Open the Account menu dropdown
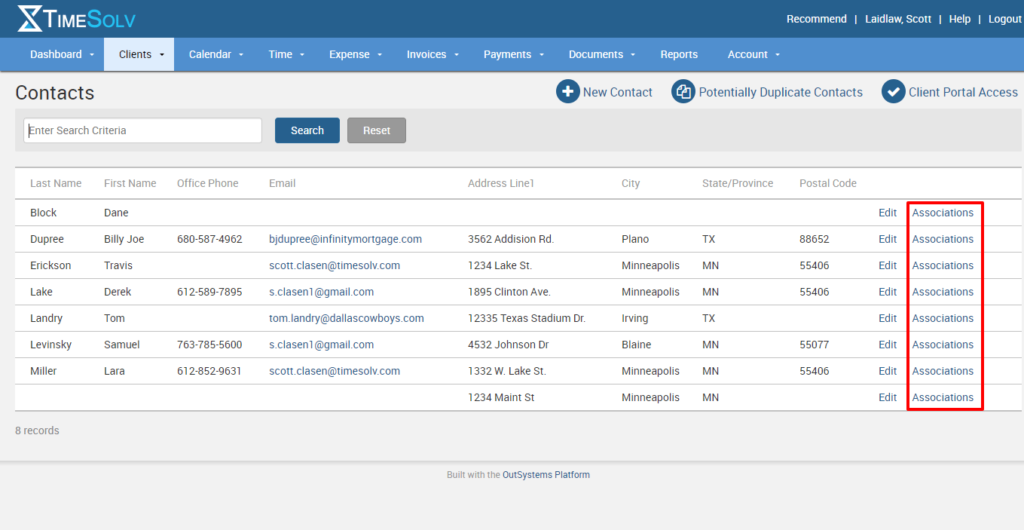The image size is (1024, 530). [753, 54]
